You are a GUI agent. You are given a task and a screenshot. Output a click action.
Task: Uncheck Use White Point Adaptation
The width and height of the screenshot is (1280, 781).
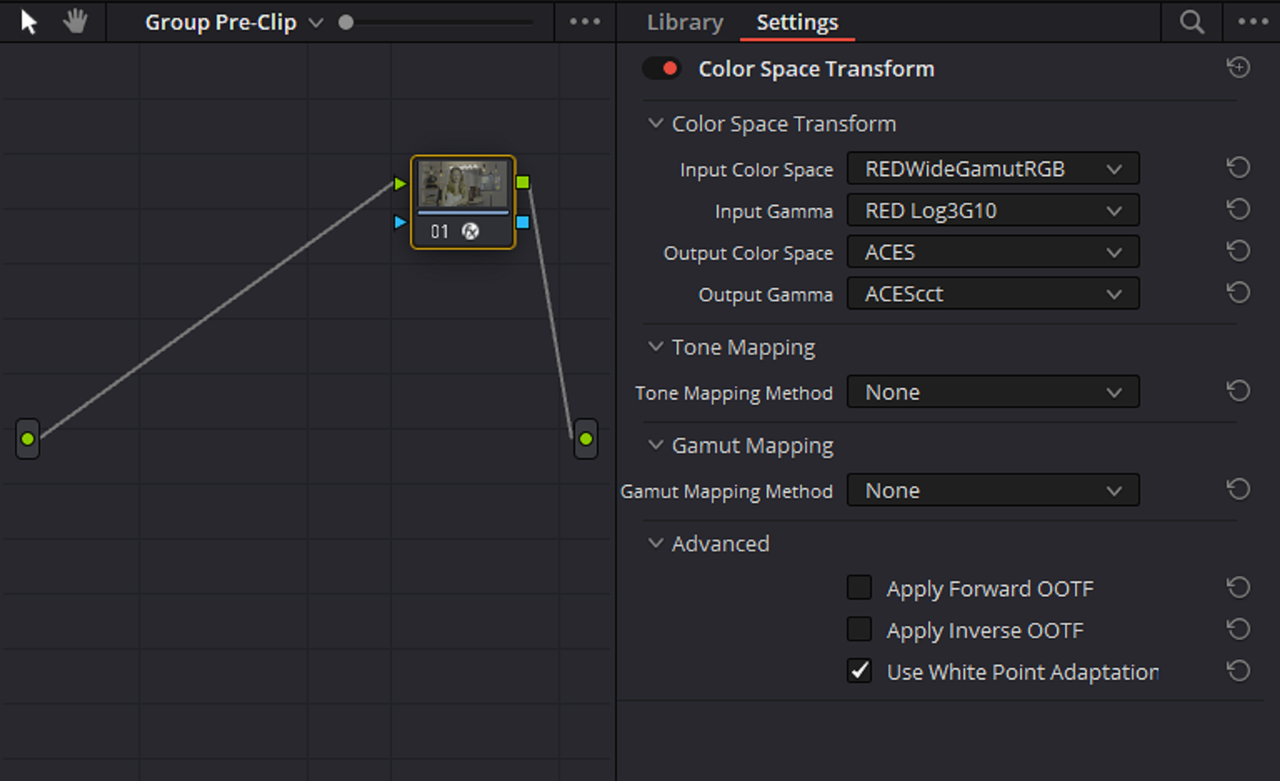859,671
